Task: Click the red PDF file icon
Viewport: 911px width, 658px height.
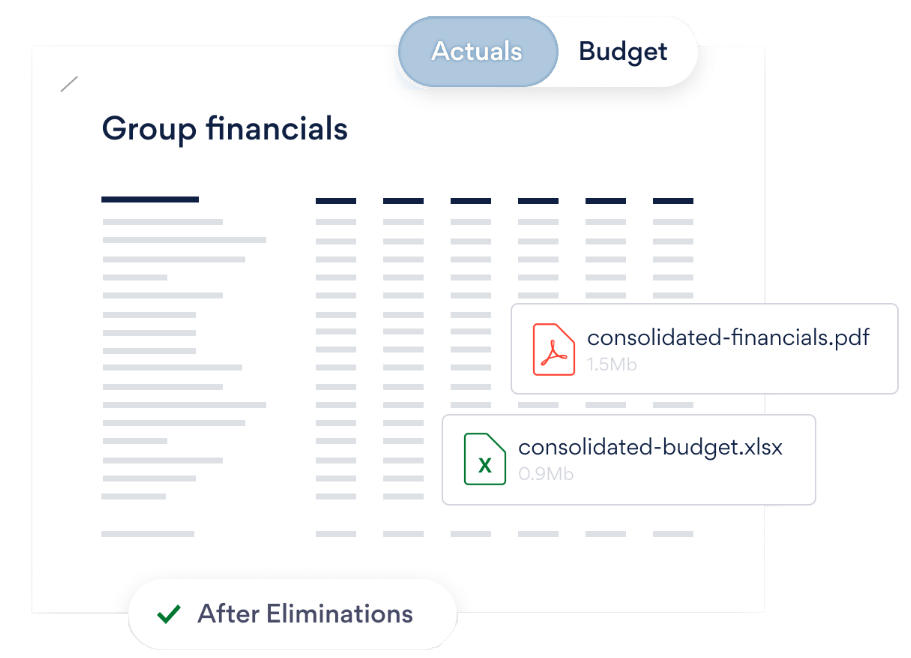Action: (554, 349)
